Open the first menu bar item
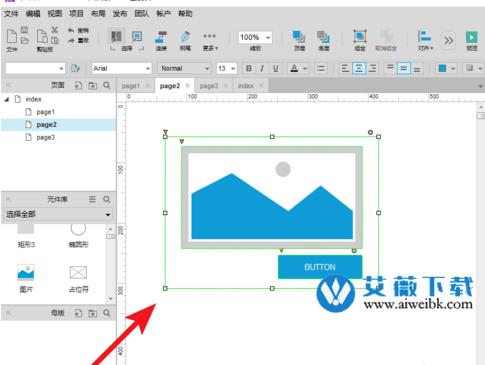The height and width of the screenshot is (365, 485). click(11, 14)
